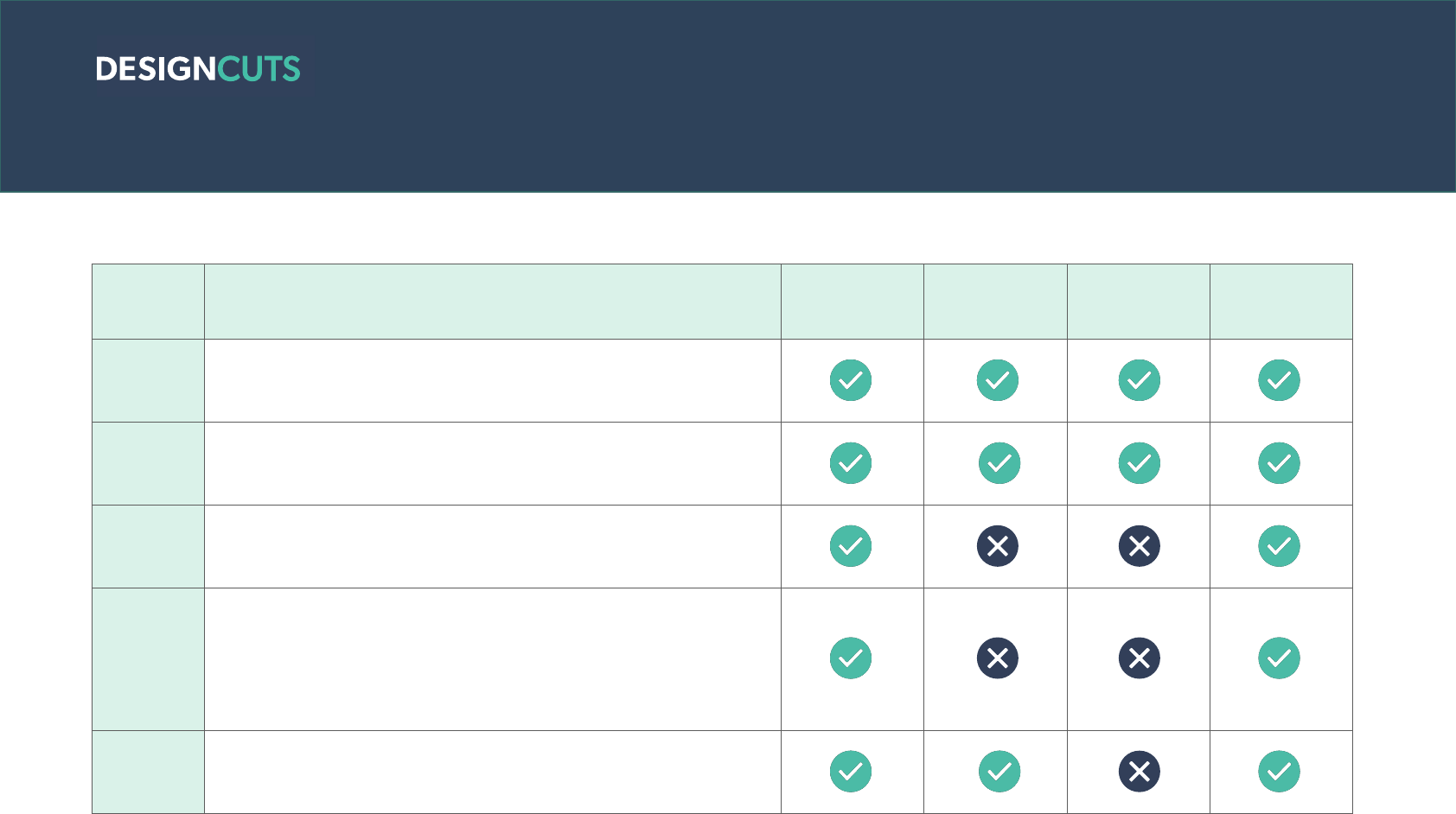The width and height of the screenshot is (1456, 814).
Task: Click third-row cross in second icon column
Action: tap(998, 546)
